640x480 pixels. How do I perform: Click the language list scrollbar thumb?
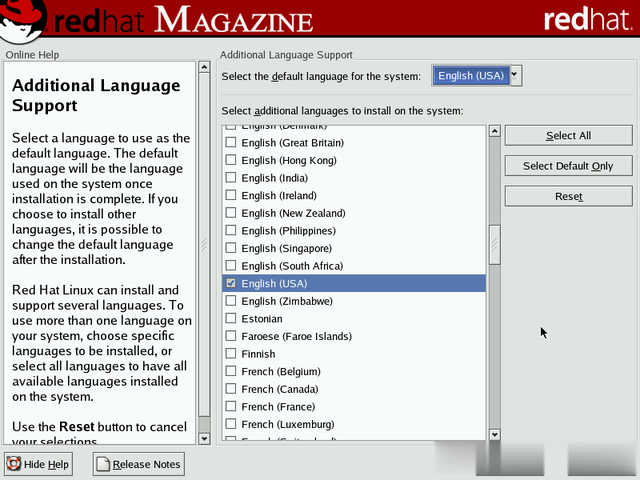[495, 245]
